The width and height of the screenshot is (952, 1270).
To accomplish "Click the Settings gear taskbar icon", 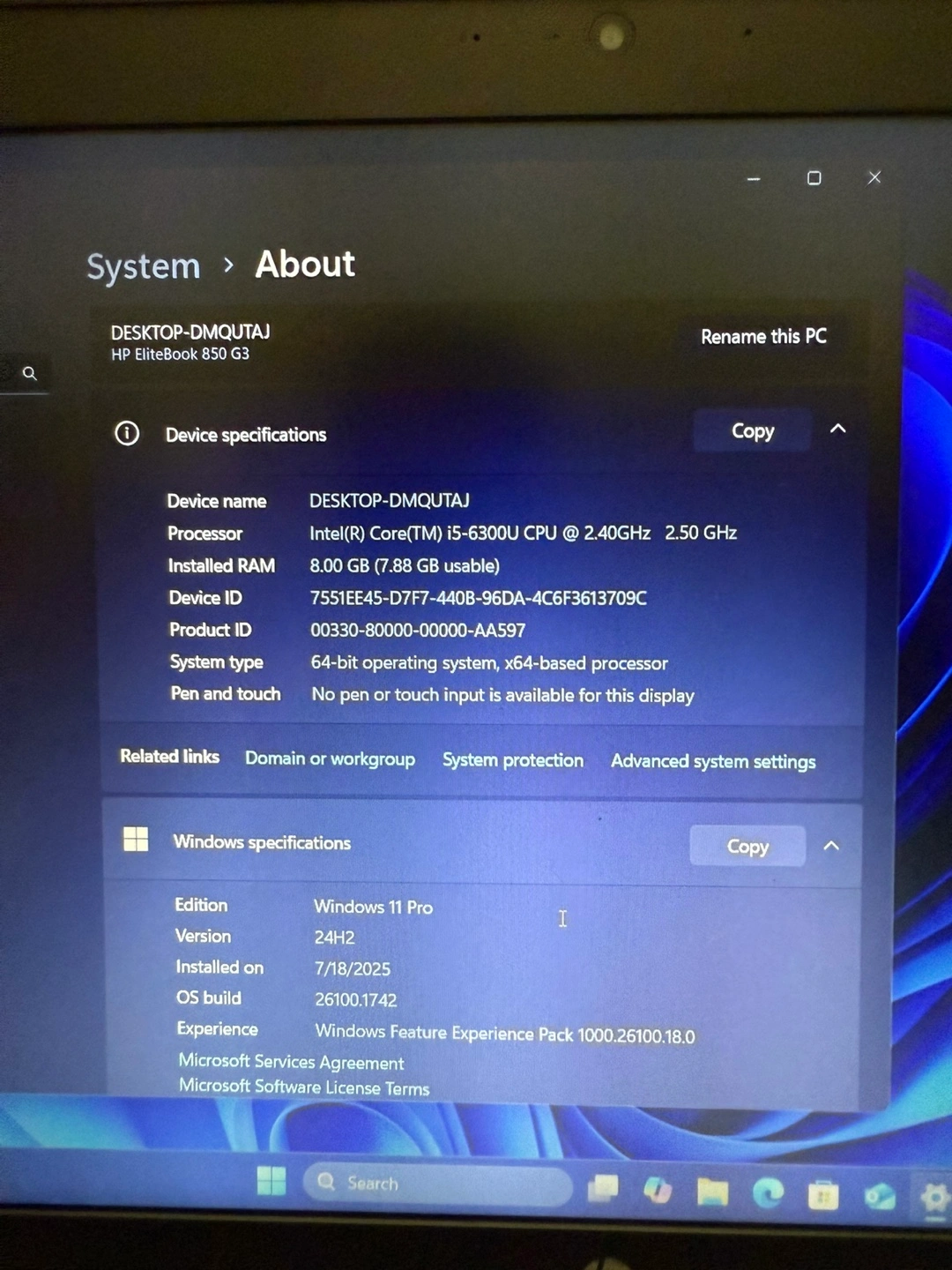I will (934, 1198).
